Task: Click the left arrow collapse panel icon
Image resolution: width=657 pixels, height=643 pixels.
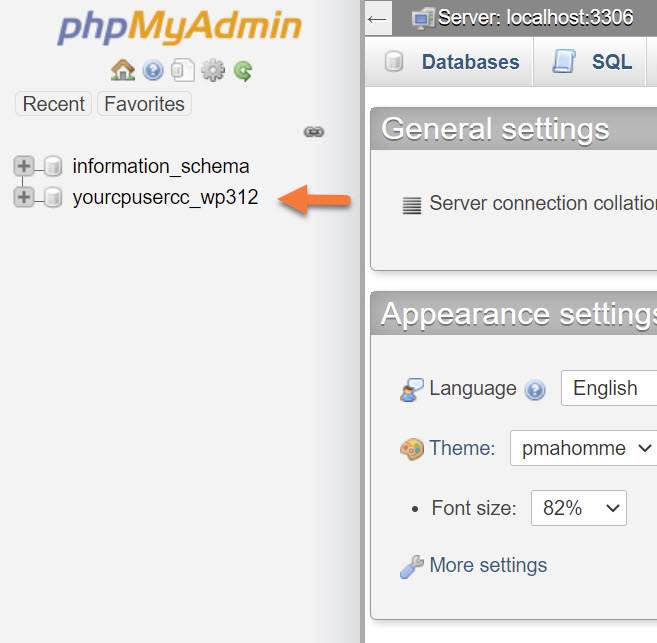Action: [x=377, y=17]
